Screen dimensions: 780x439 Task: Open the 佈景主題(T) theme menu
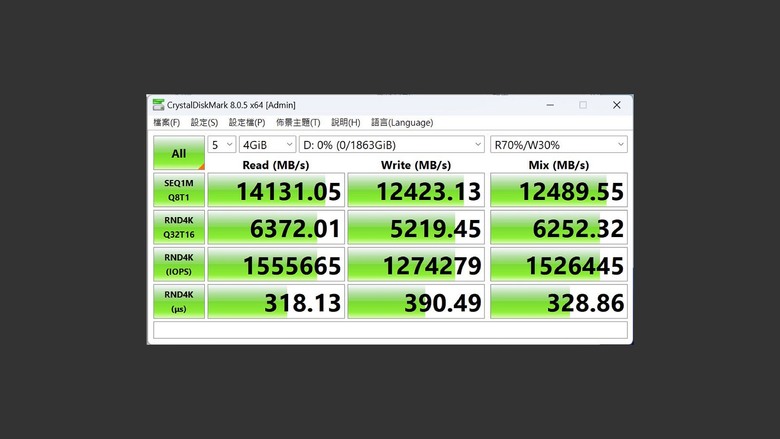(x=298, y=122)
